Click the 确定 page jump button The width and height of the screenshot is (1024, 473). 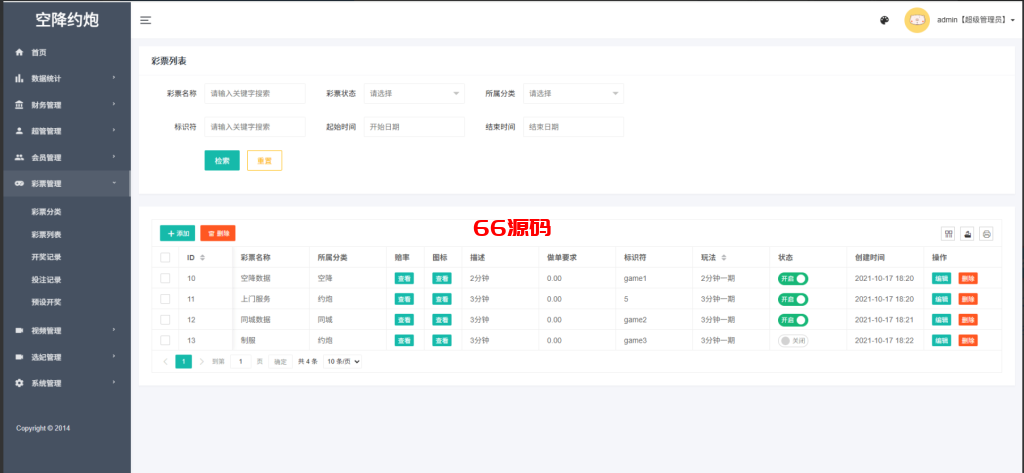click(x=280, y=361)
